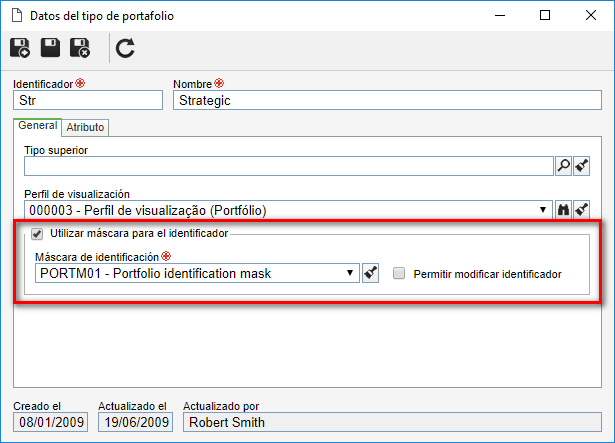Click the Perfil de visualización label
This screenshot has height=443, width=615.
pyautogui.click(x=77, y=194)
